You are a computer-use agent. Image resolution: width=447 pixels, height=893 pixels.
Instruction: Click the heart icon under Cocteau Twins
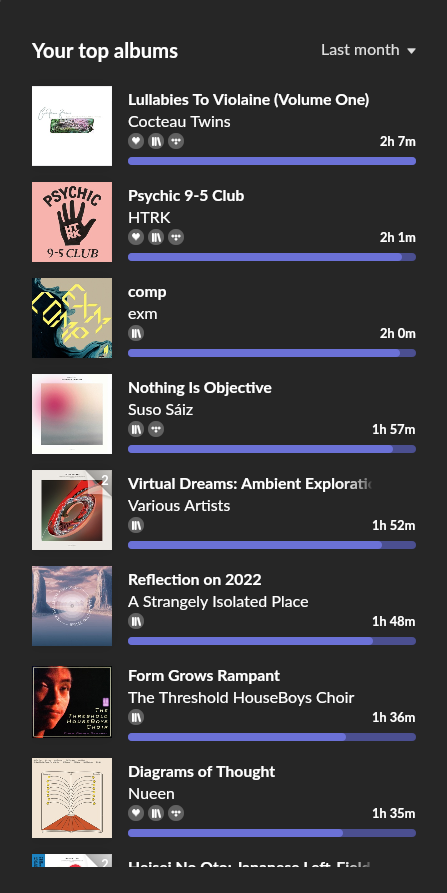[x=136, y=141]
